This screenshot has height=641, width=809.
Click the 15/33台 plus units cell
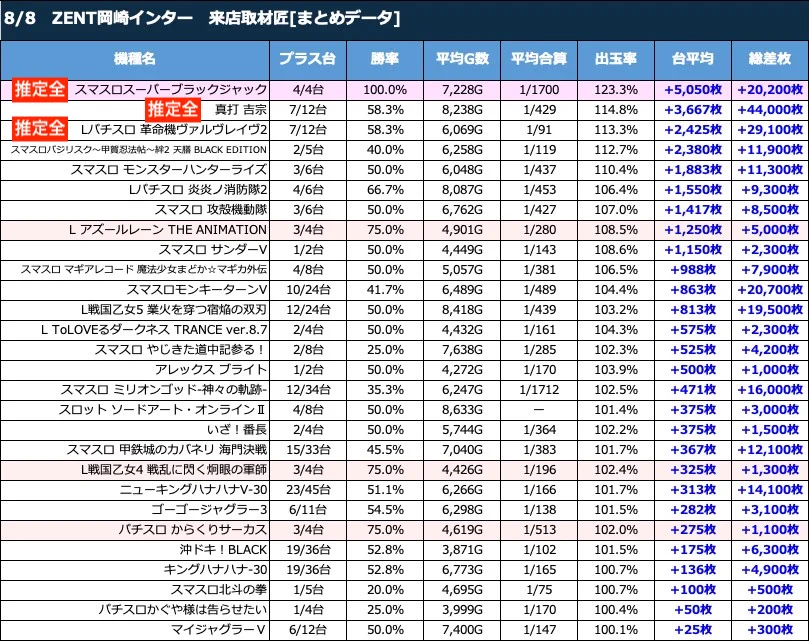tap(308, 450)
